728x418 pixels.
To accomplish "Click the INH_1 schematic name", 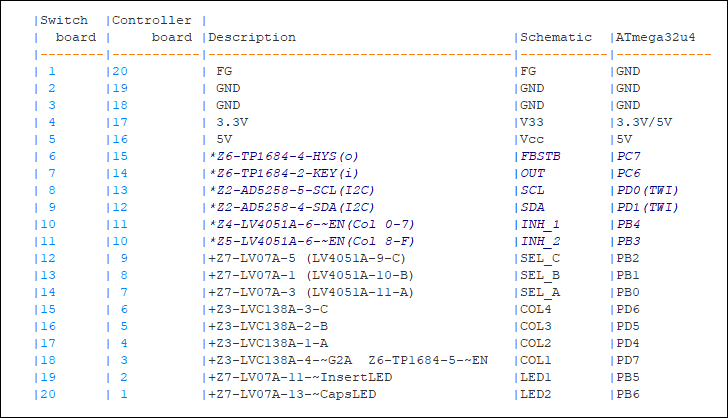I will pos(540,225).
